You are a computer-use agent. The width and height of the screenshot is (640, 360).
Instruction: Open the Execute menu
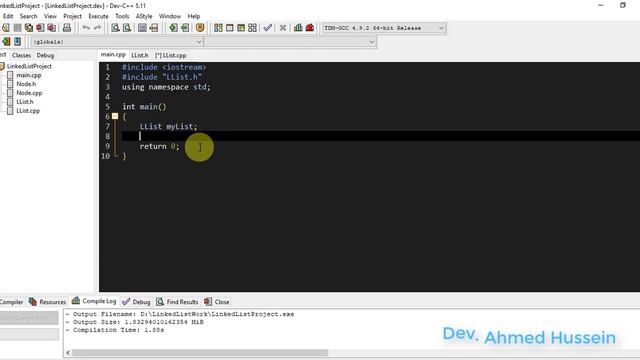[98, 16]
